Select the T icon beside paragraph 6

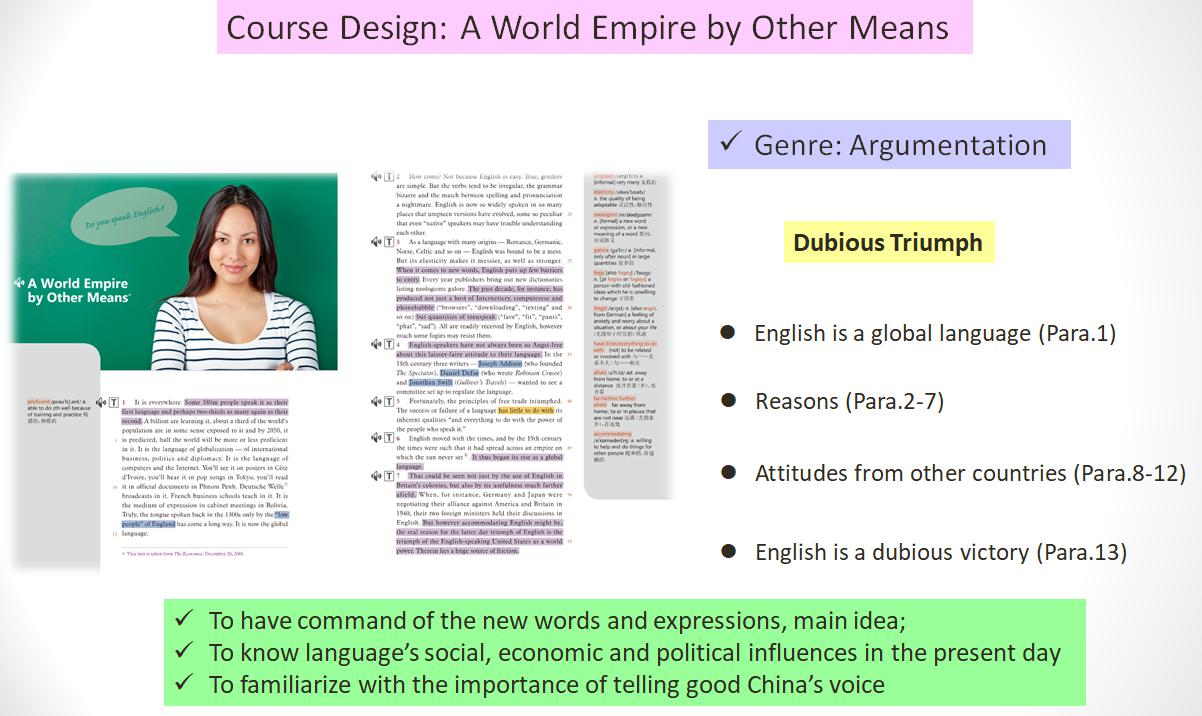tap(388, 438)
